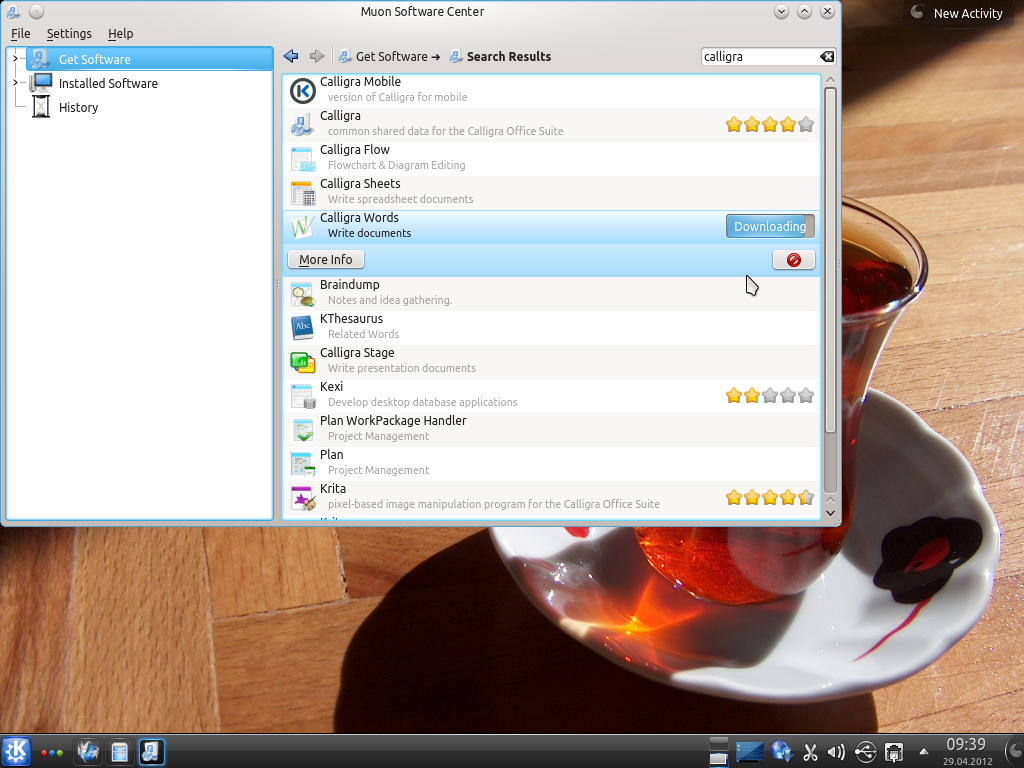The width and height of the screenshot is (1024, 768).
Task: Click the vertical scrollbar thumb
Action: coord(830,259)
